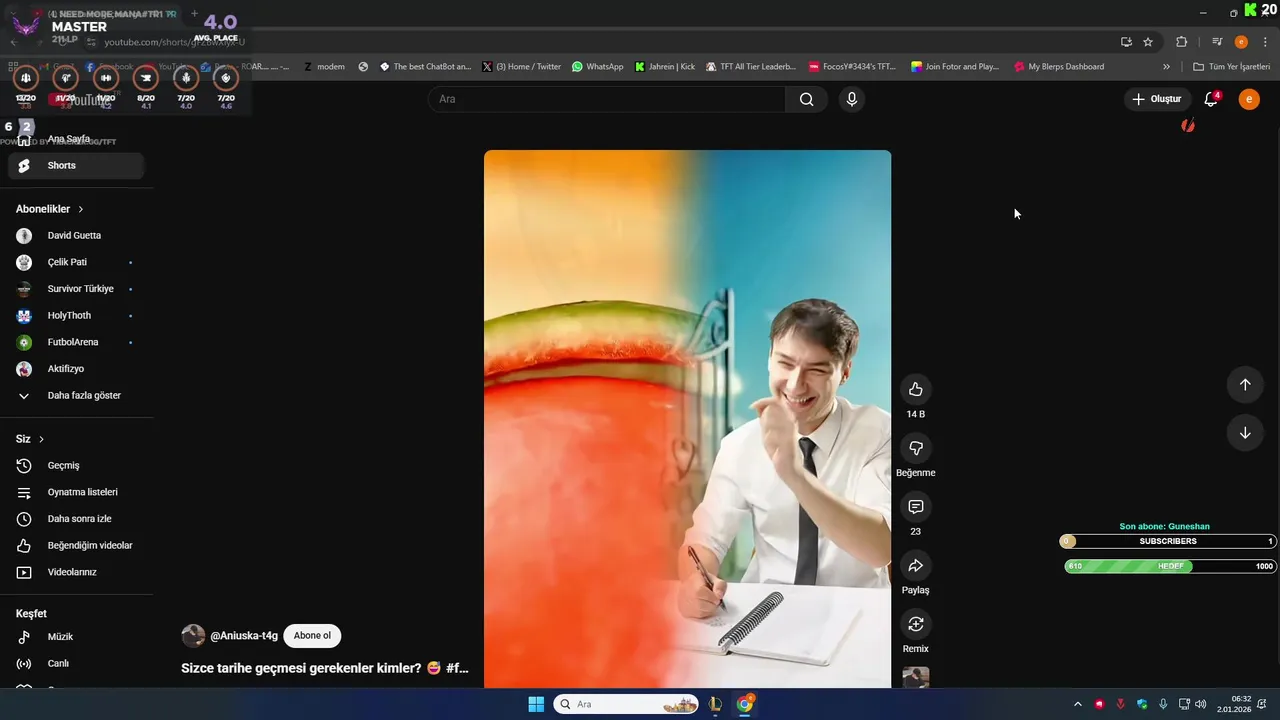Open League of Legends from taskbar
The width and height of the screenshot is (1280, 720).
pos(715,704)
